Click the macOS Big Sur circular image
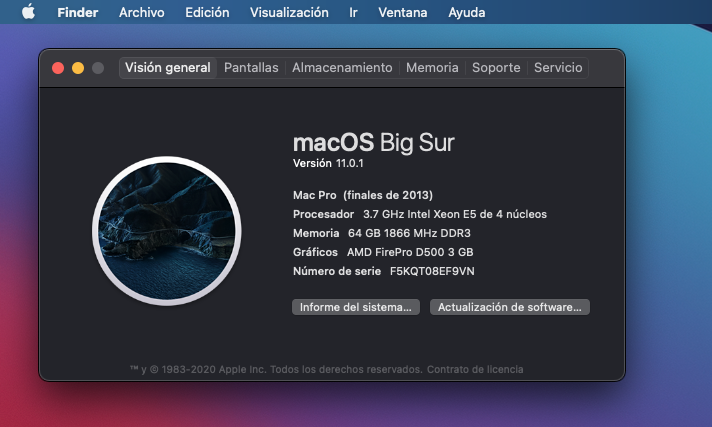Viewport: 712px width, 427px height. [x=167, y=231]
